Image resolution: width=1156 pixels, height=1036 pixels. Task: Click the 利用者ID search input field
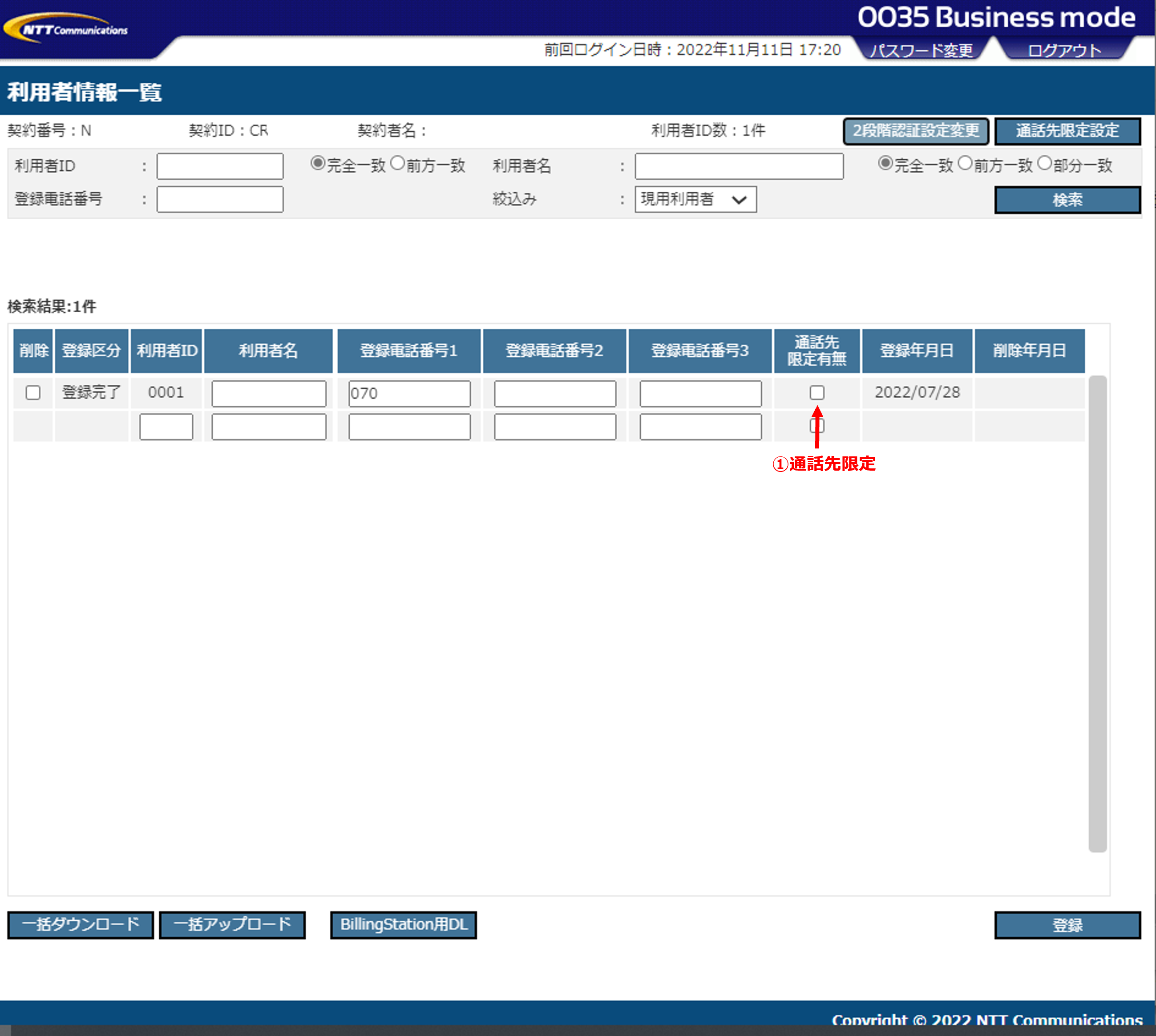coord(220,166)
